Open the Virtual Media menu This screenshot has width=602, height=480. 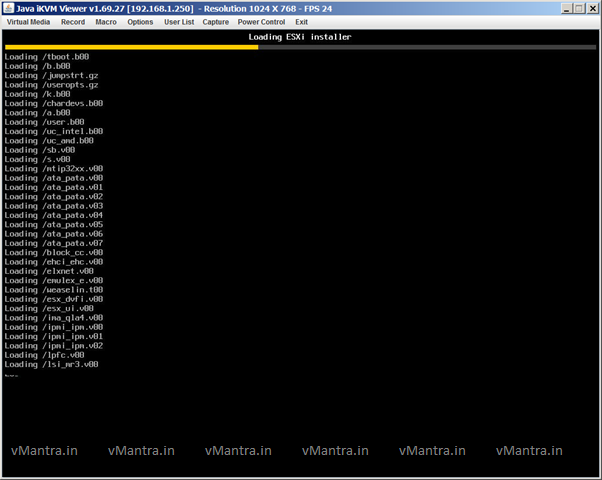(28, 22)
